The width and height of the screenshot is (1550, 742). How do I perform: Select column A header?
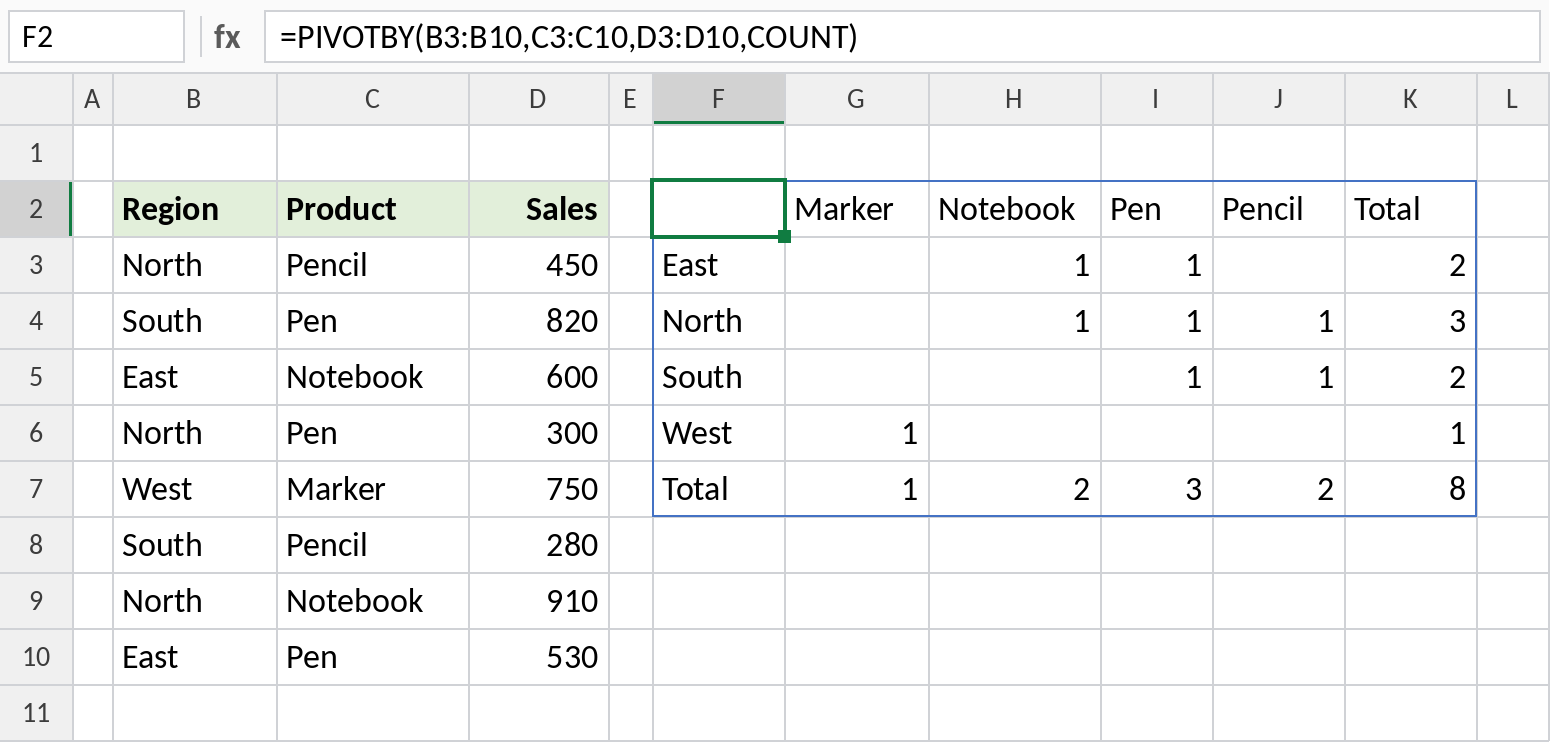93,98
